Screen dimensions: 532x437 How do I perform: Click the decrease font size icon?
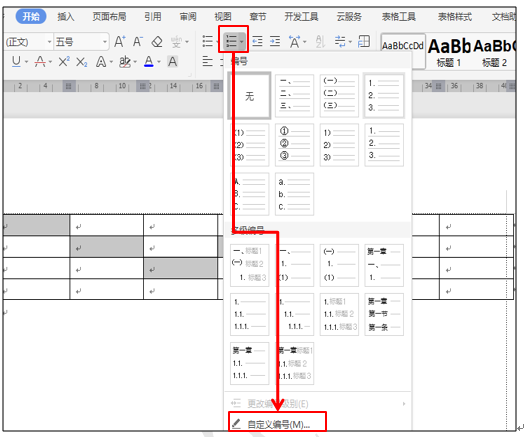pyautogui.click(x=138, y=42)
